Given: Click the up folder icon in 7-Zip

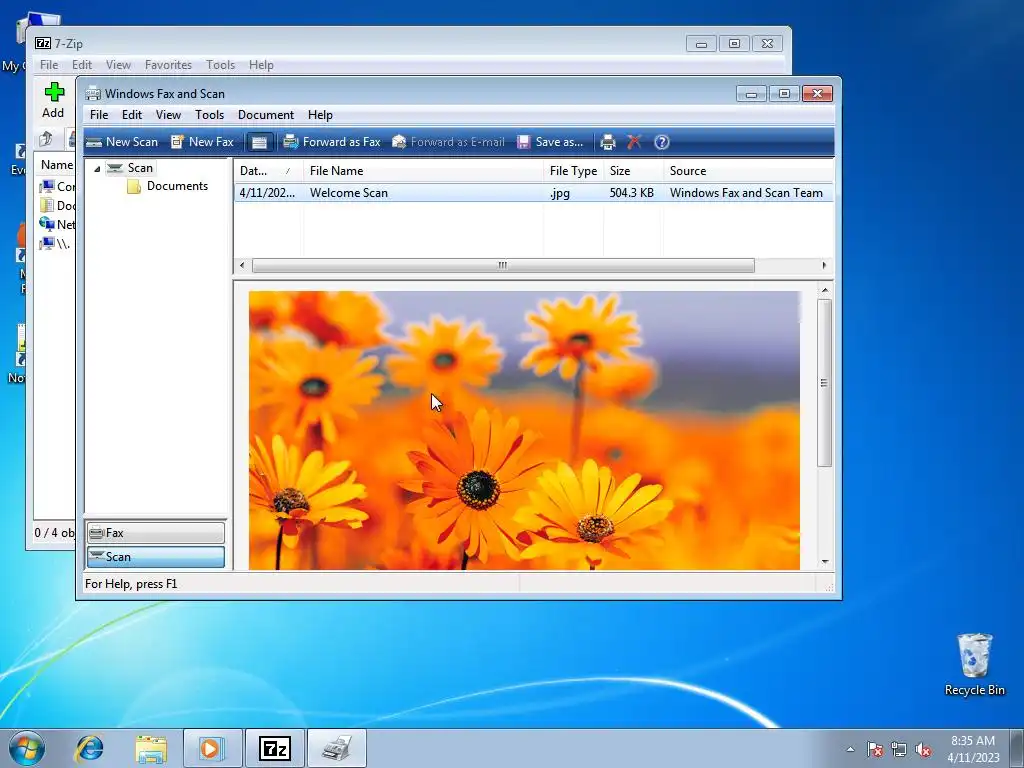Looking at the screenshot, I should (46, 139).
